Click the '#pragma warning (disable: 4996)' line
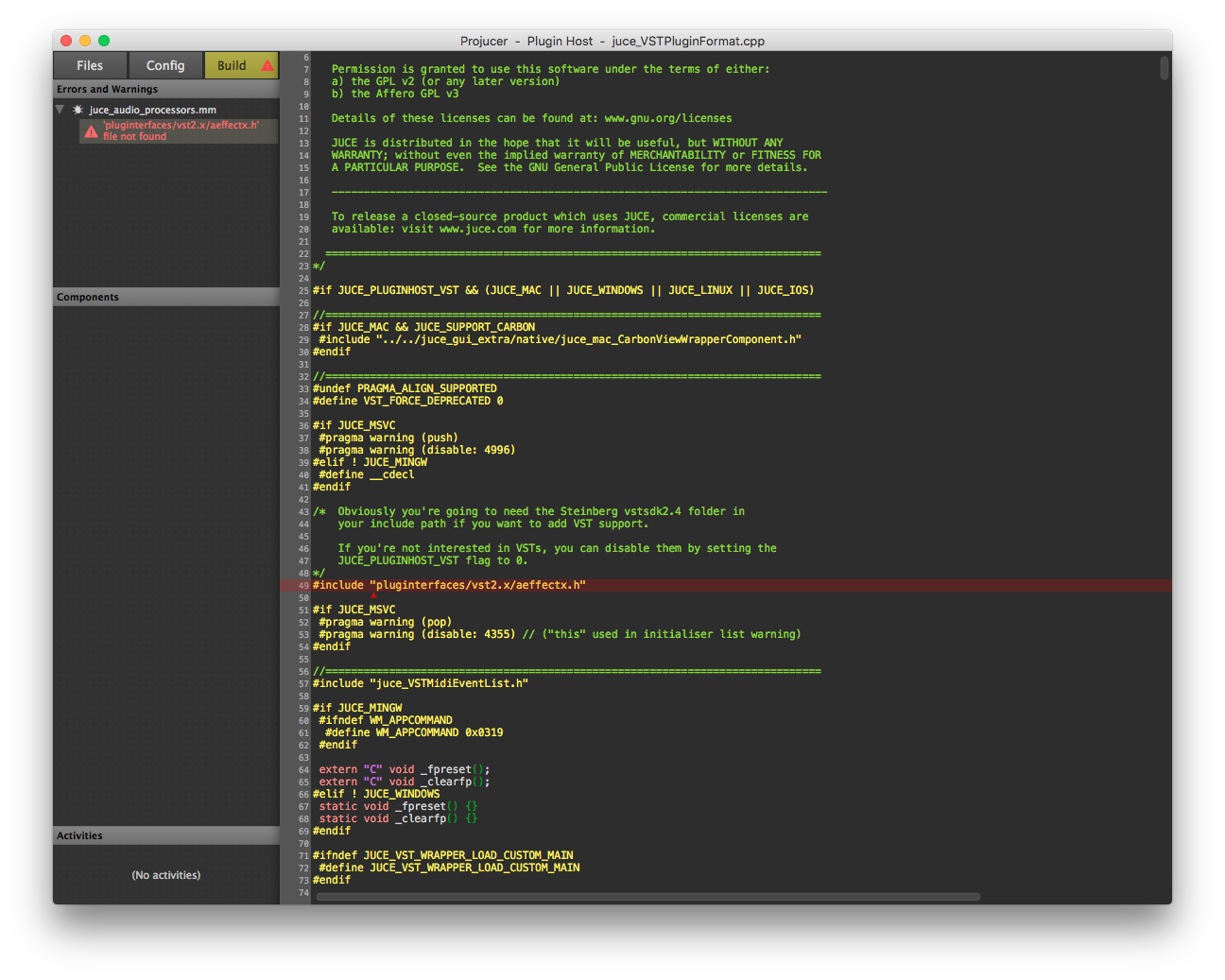 417,450
